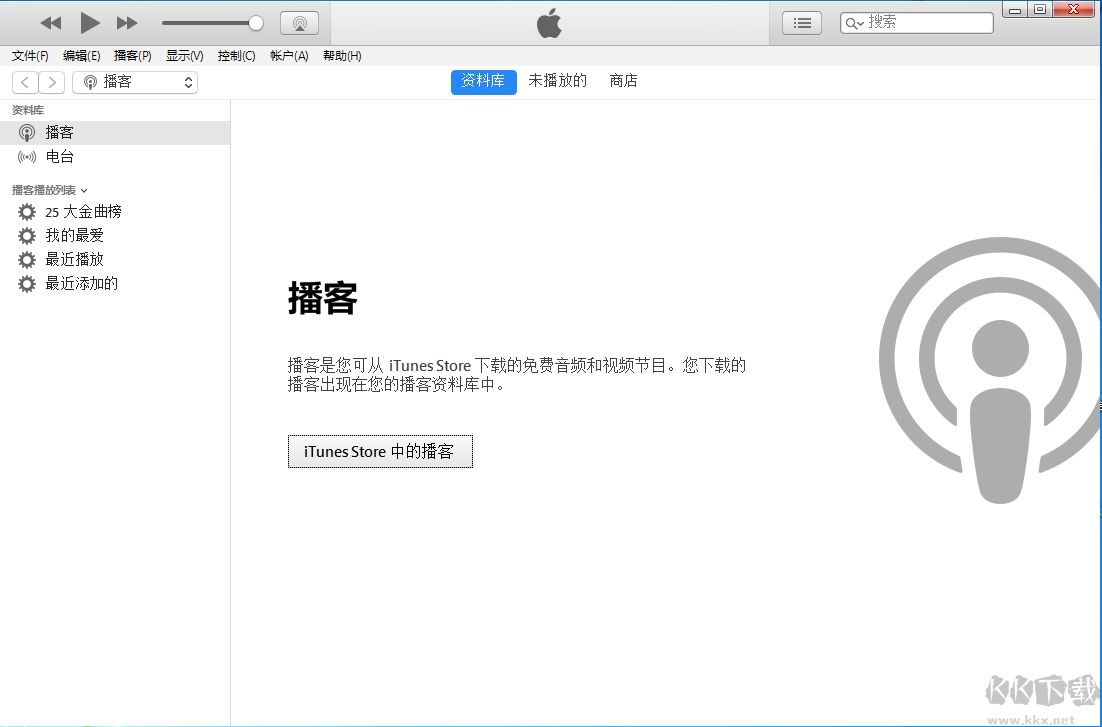Open the Up Next list icon
1102x727 pixels.
pos(801,22)
